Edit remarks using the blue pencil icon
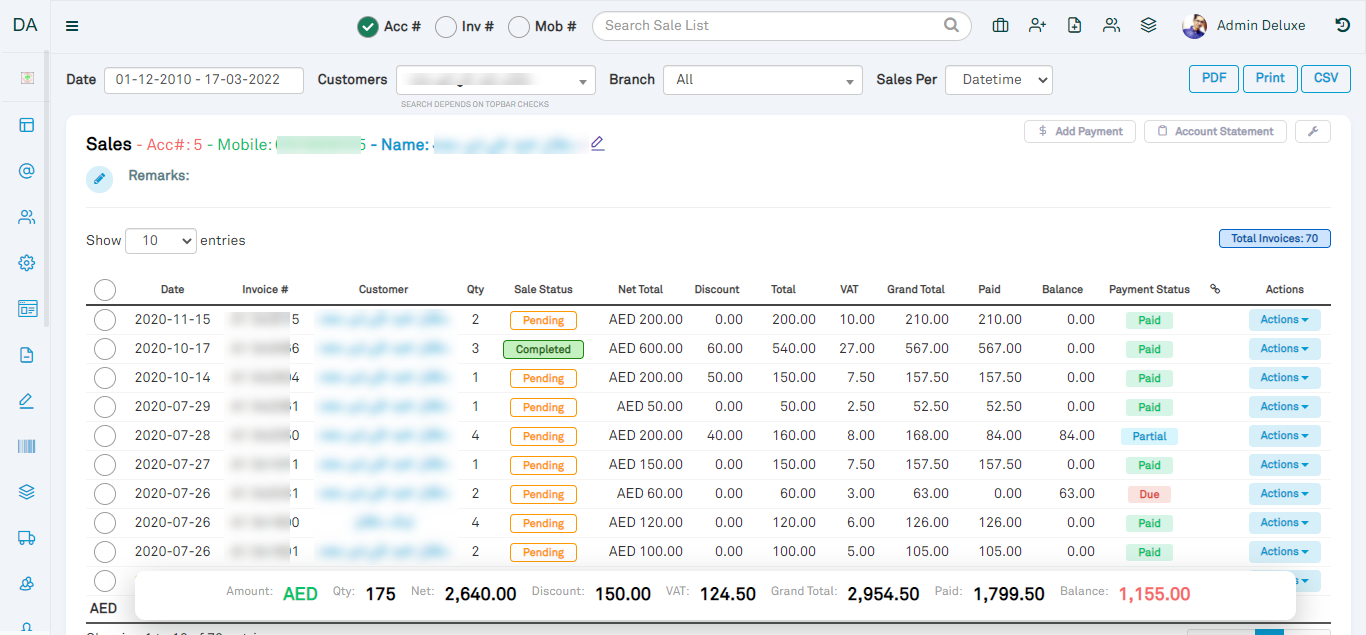This screenshot has width=1366, height=635. tap(99, 178)
